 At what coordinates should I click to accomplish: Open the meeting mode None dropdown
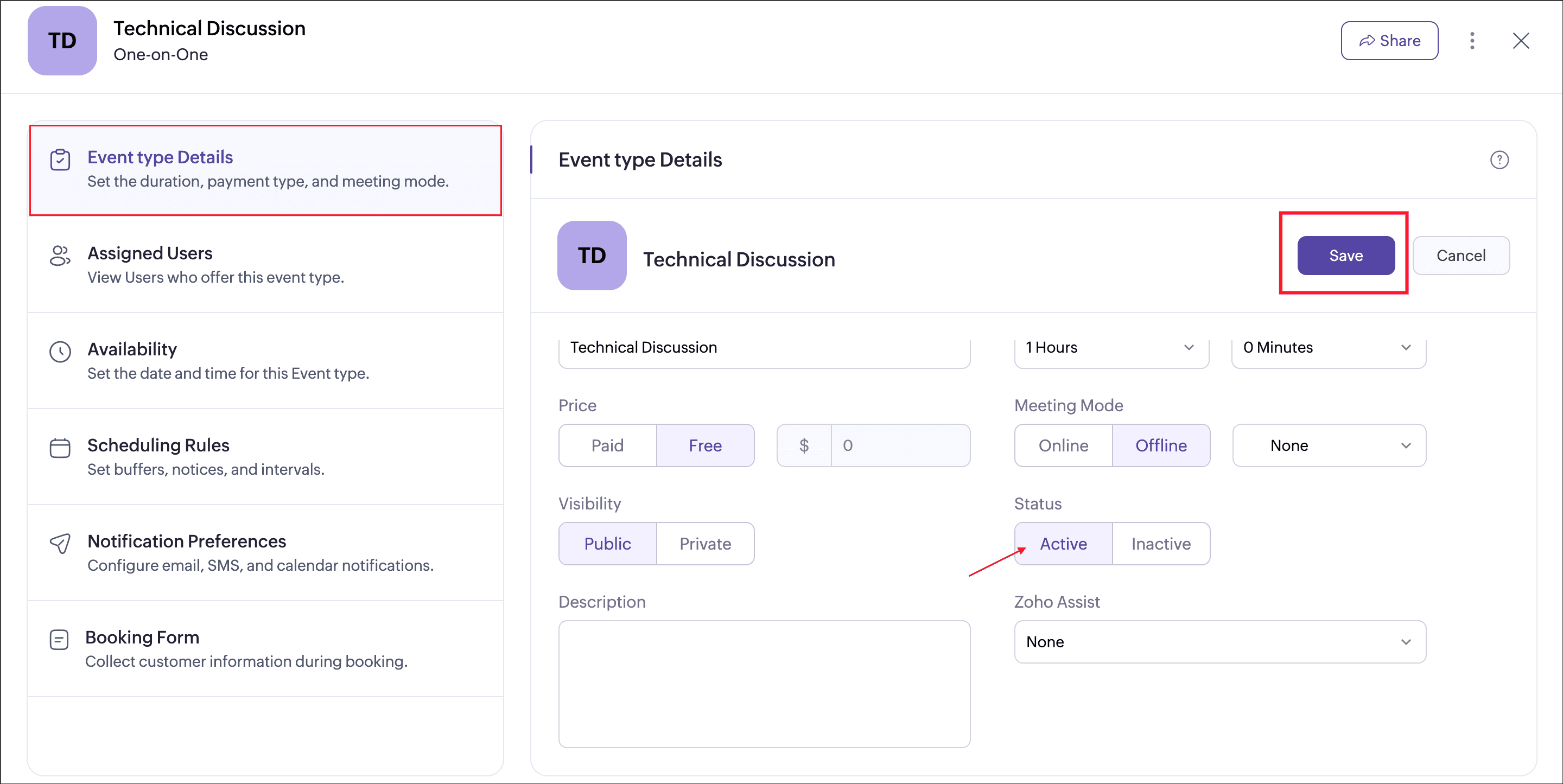pos(1329,445)
